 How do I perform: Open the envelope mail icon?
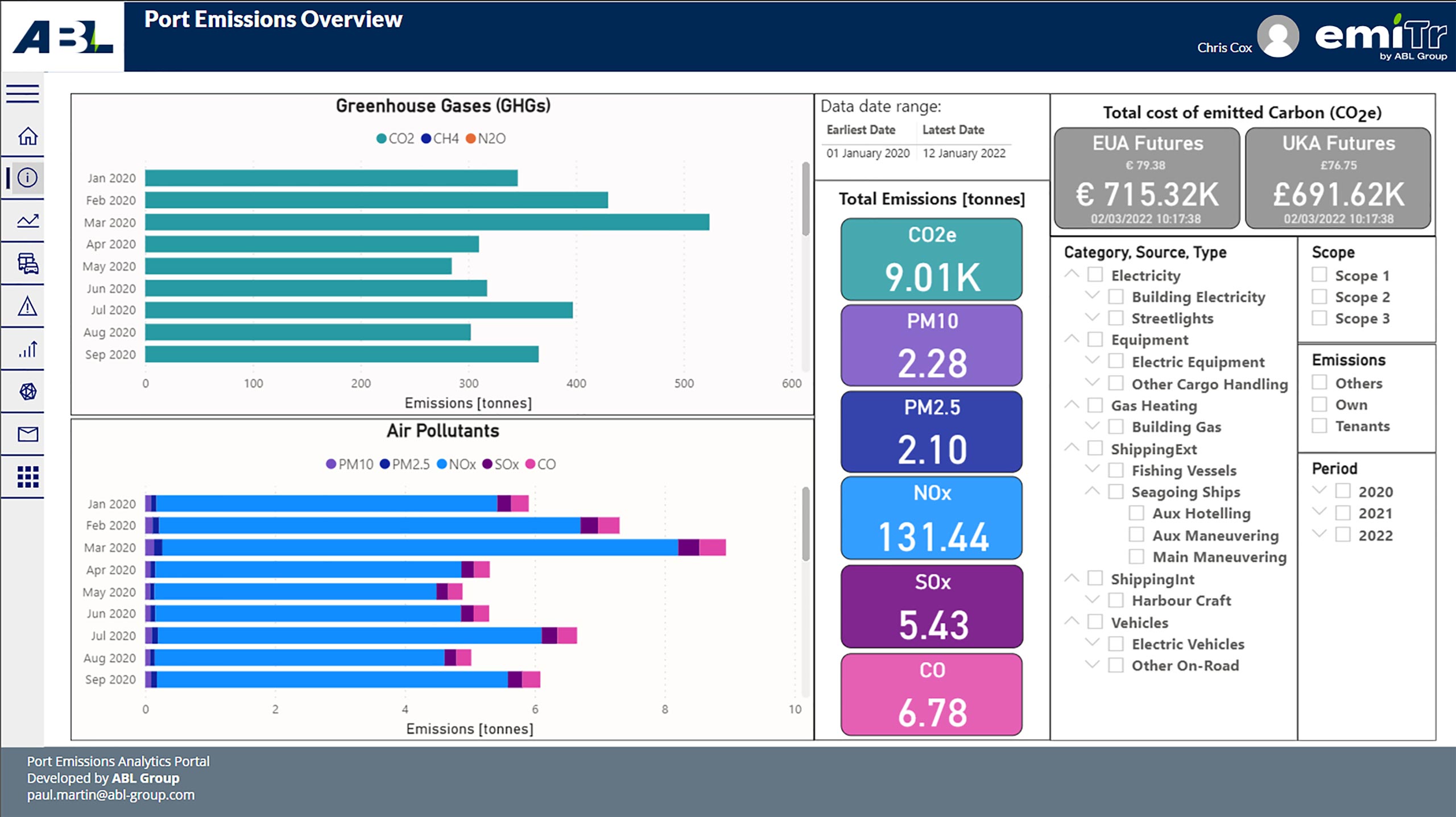27,434
